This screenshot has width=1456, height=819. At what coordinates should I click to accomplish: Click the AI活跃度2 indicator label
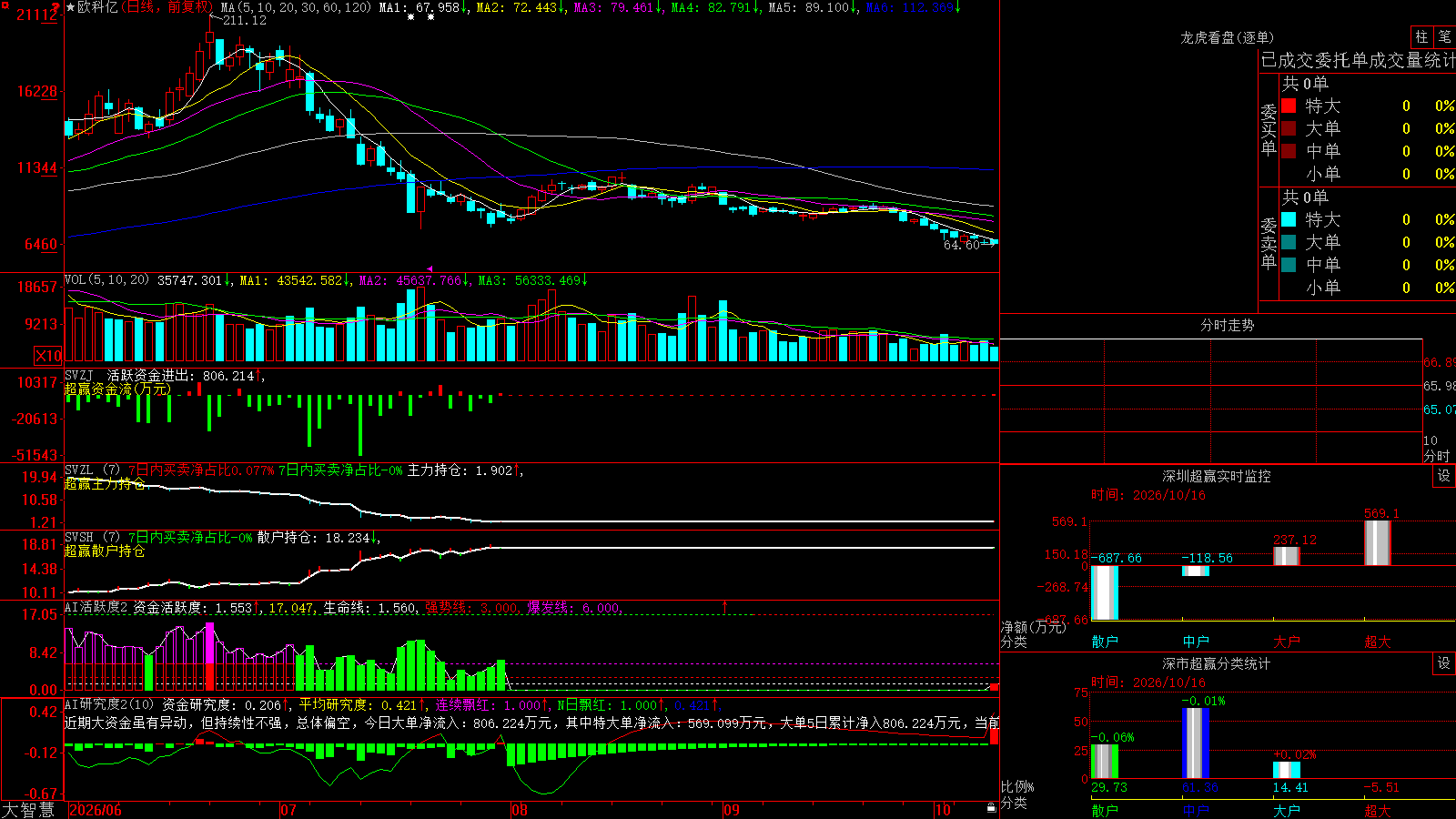click(x=96, y=607)
